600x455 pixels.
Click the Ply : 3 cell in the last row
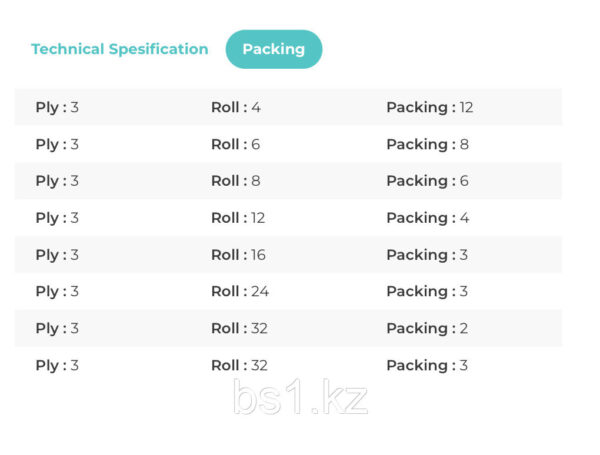57,365
